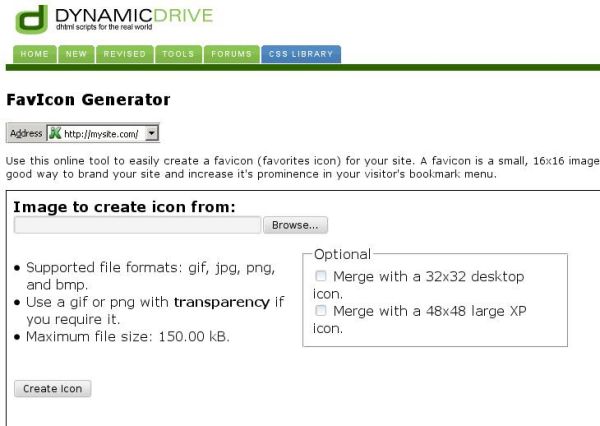Open the HOME tab
The width and height of the screenshot is (600, 426).
point(35,54)
